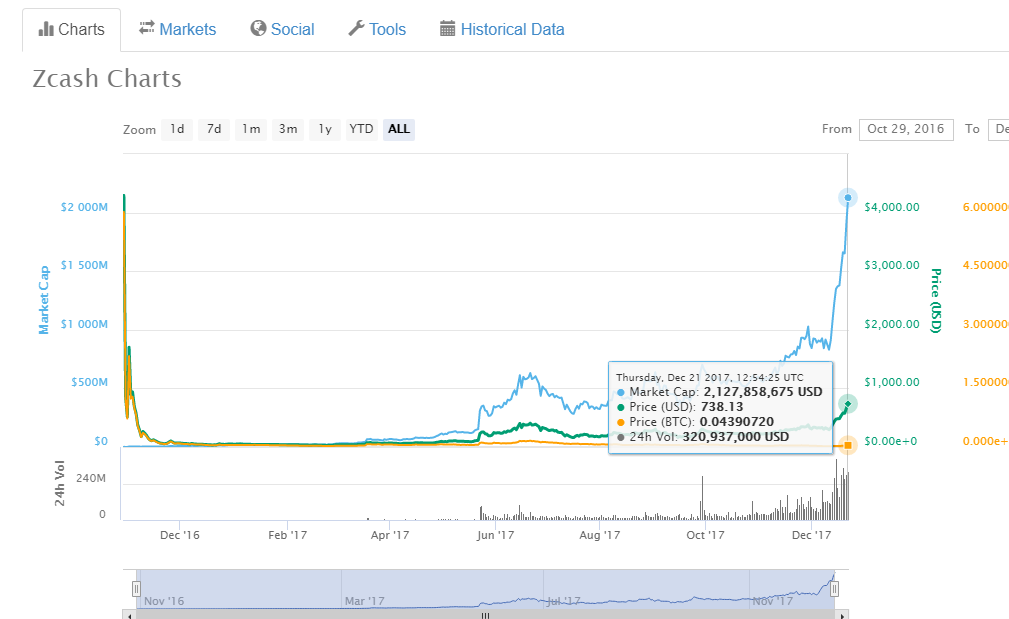Click the 24h Vol axis title
This screenshot has width=1009, height=619.
point(60,483)
